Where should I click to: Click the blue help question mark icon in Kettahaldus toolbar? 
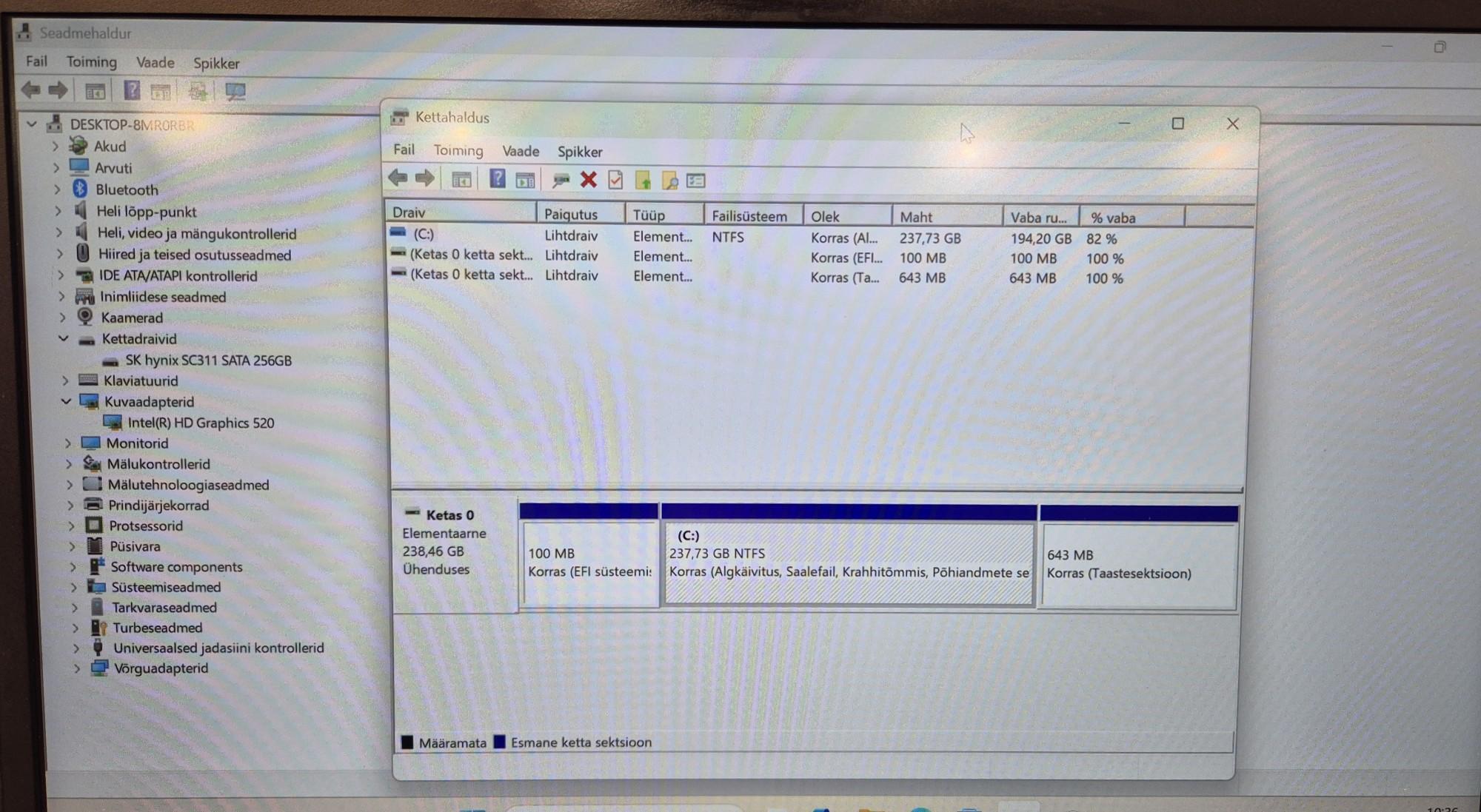[x=498, y=178]
